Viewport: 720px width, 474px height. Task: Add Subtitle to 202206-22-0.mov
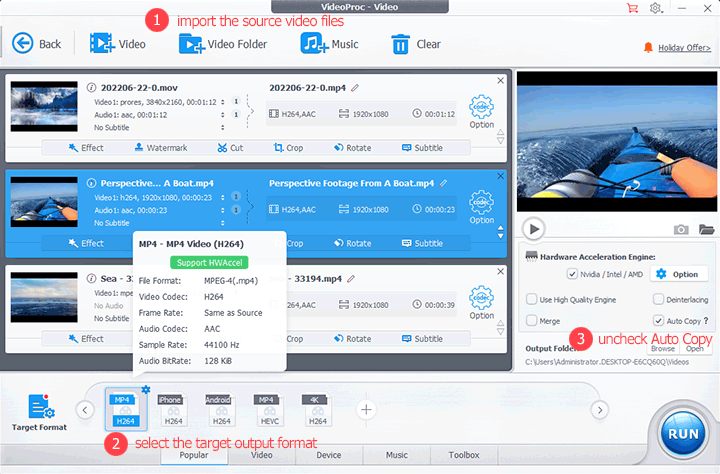coord(422,147)
